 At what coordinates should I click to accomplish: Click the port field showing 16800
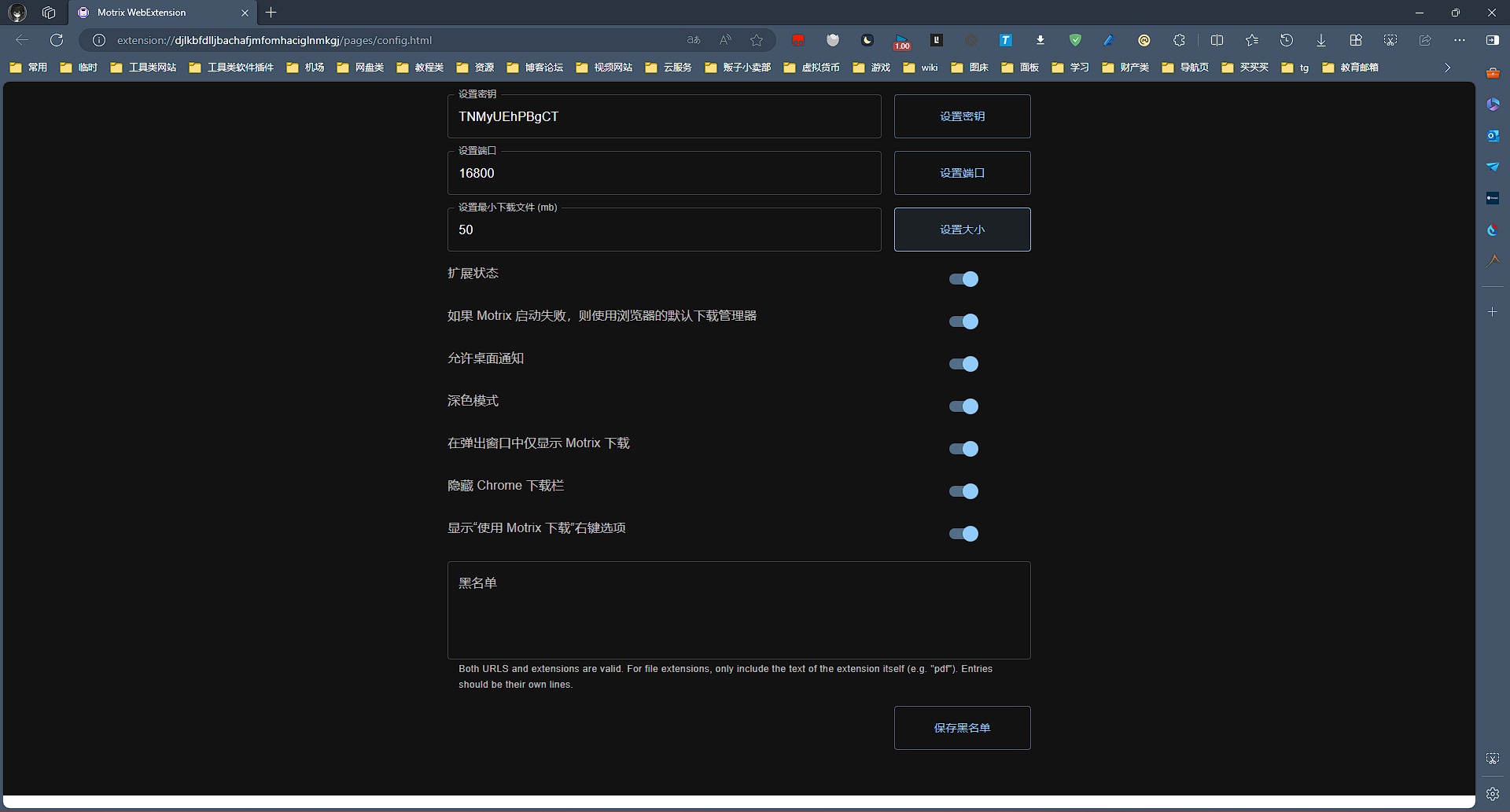tap(664, 173)
